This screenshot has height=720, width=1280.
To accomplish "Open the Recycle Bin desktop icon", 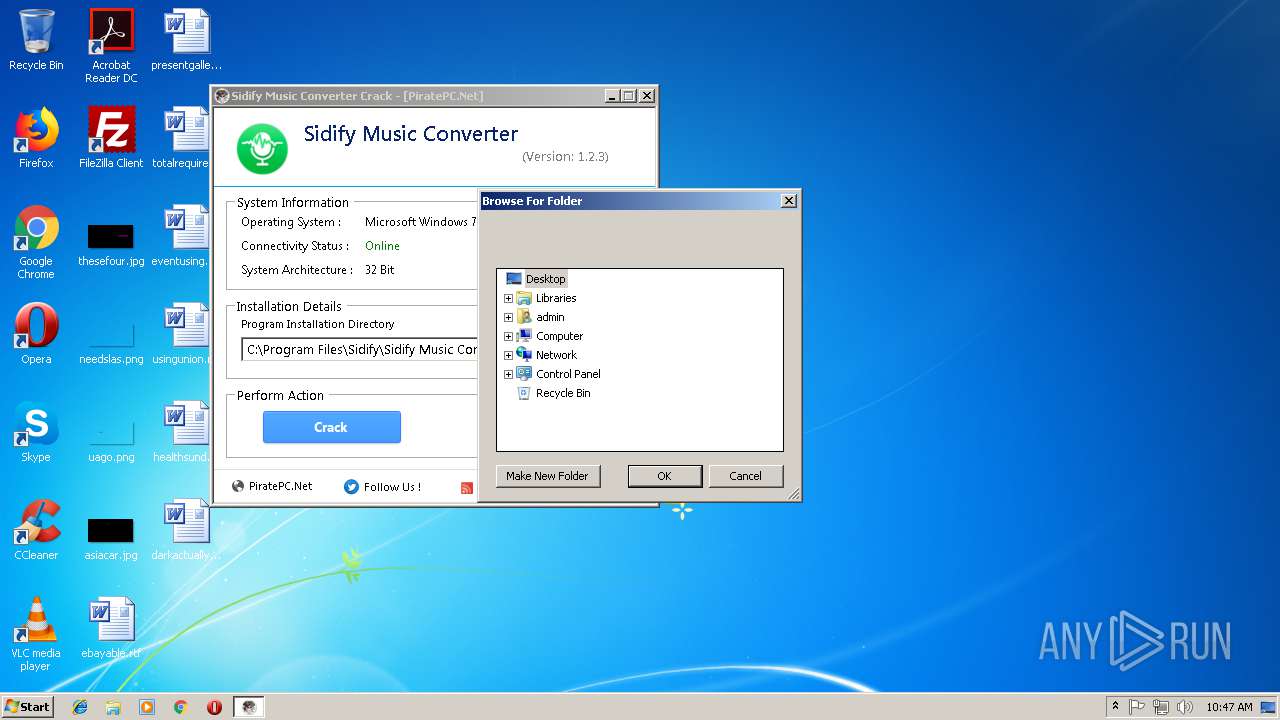I will (36, 40).
